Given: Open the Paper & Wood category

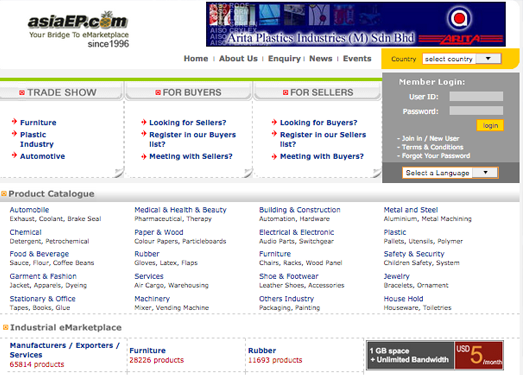Looking at the screenshot, I should point(159,232).
